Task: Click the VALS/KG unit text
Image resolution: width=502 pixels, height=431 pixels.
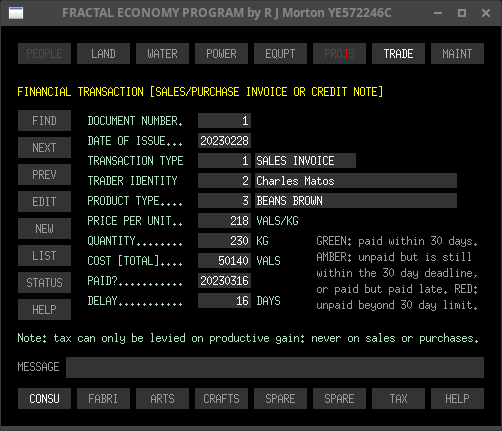Action: 277,221
